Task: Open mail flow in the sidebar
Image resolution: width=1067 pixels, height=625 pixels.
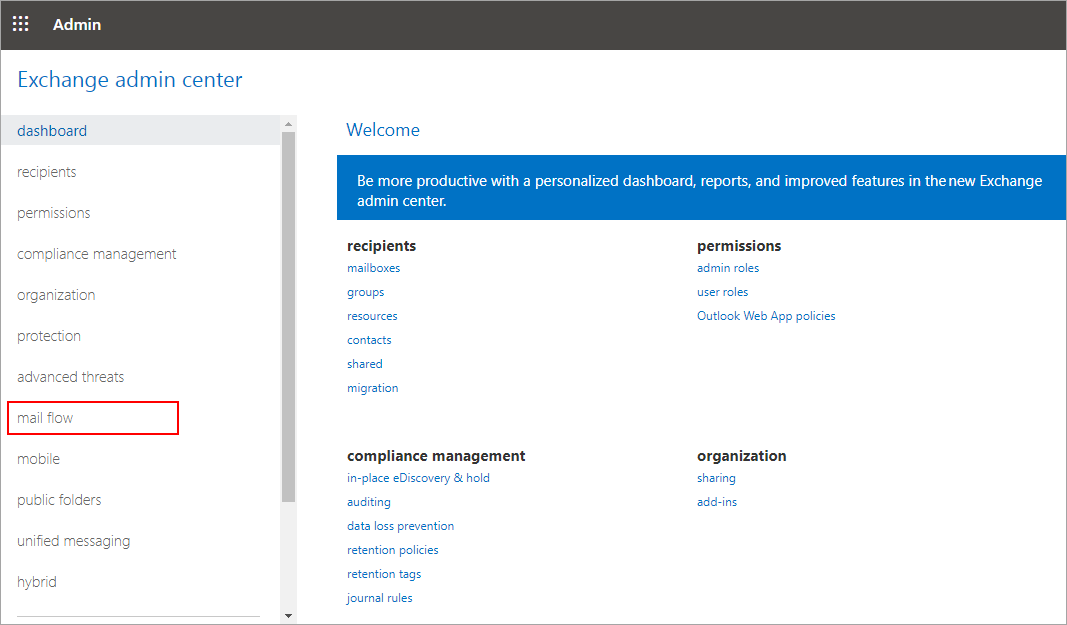Action: [x=46, y=418]
